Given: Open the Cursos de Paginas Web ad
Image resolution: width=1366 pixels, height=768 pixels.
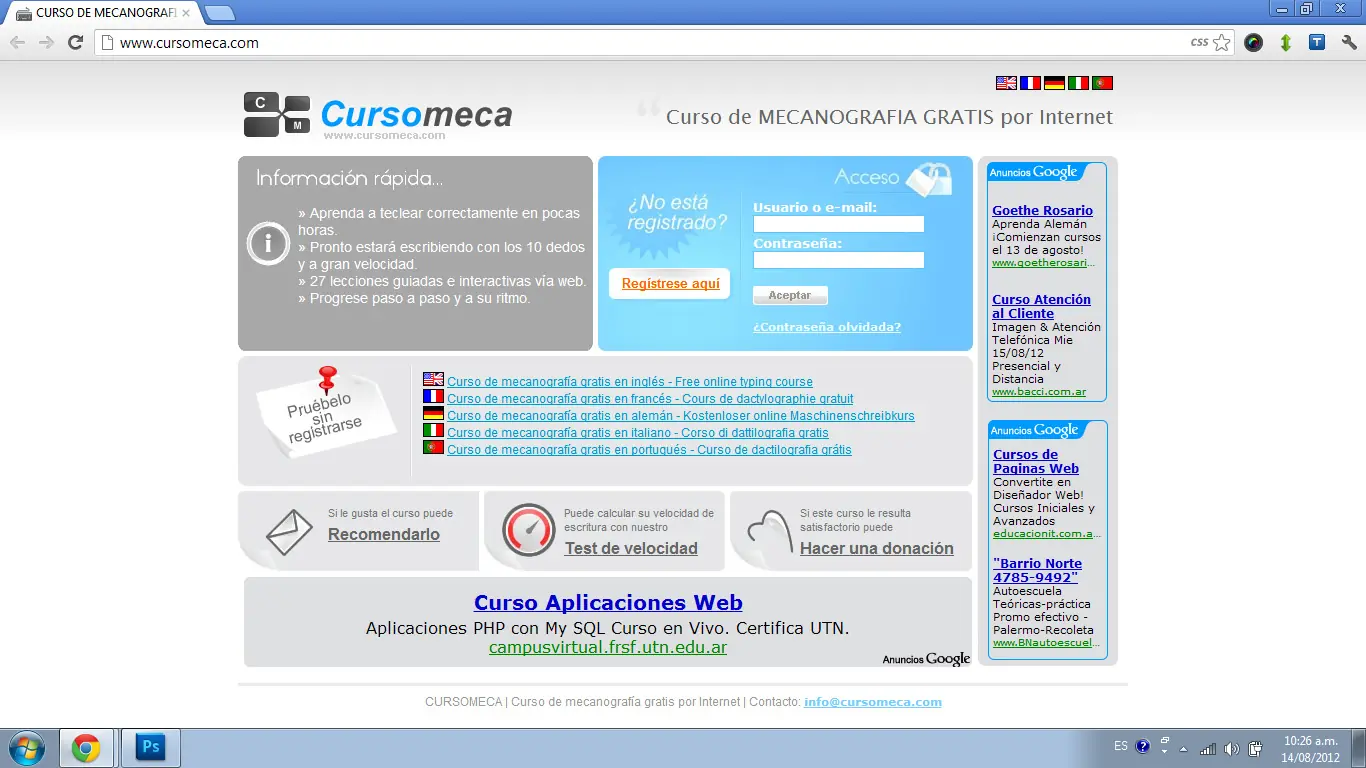Looking at the screenshot, I should 1036,461.
